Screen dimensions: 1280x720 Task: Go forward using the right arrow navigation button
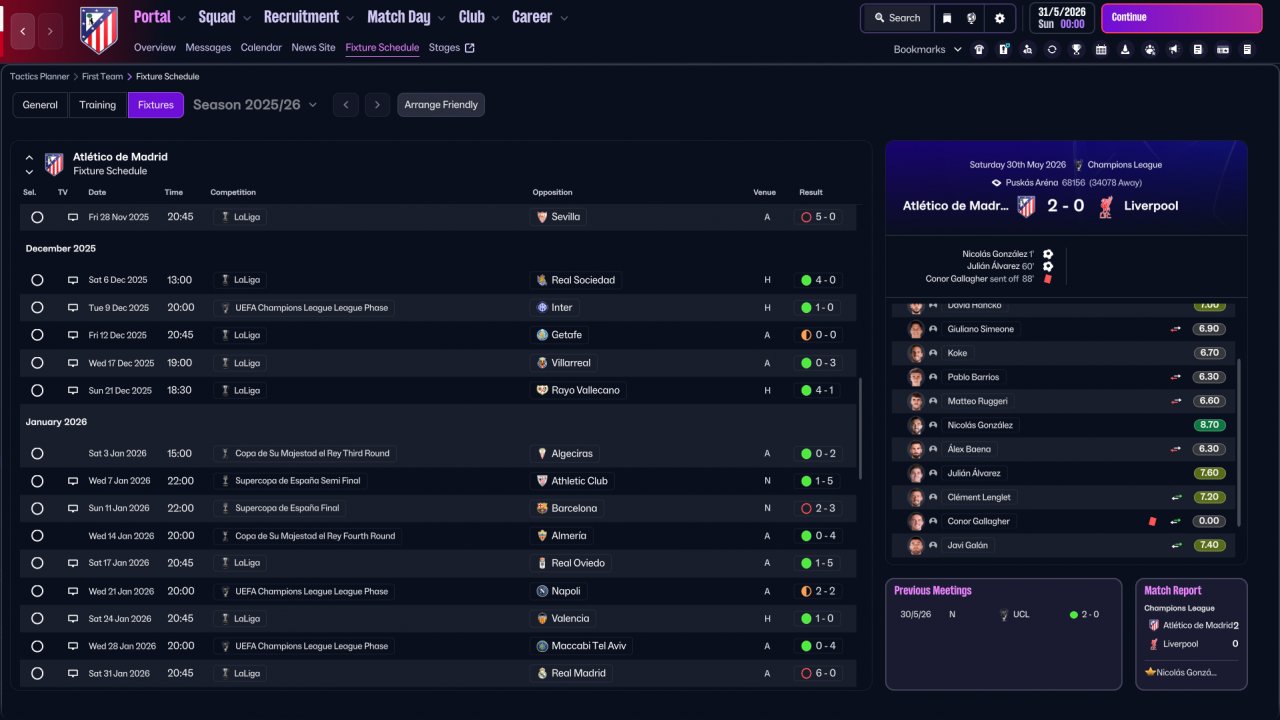(50, 31)
